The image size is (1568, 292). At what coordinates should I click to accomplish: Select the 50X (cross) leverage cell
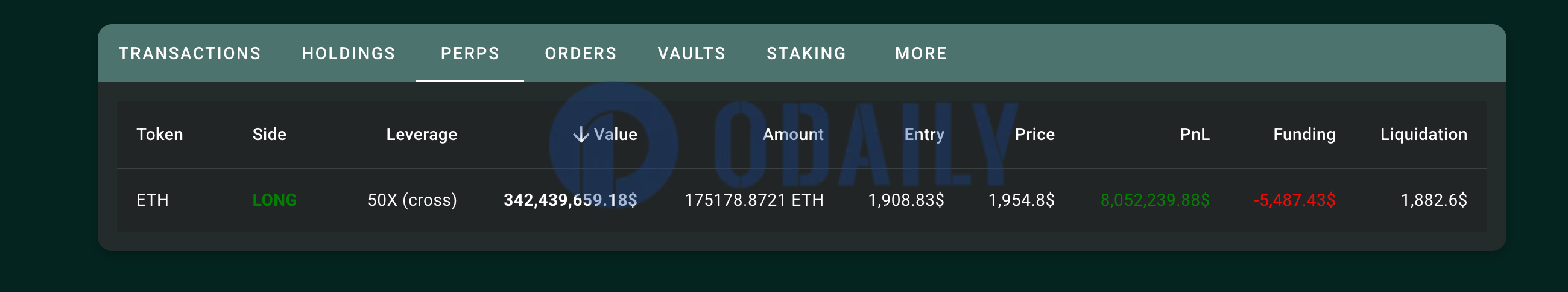pyautogui.click(x=412, y=200)
